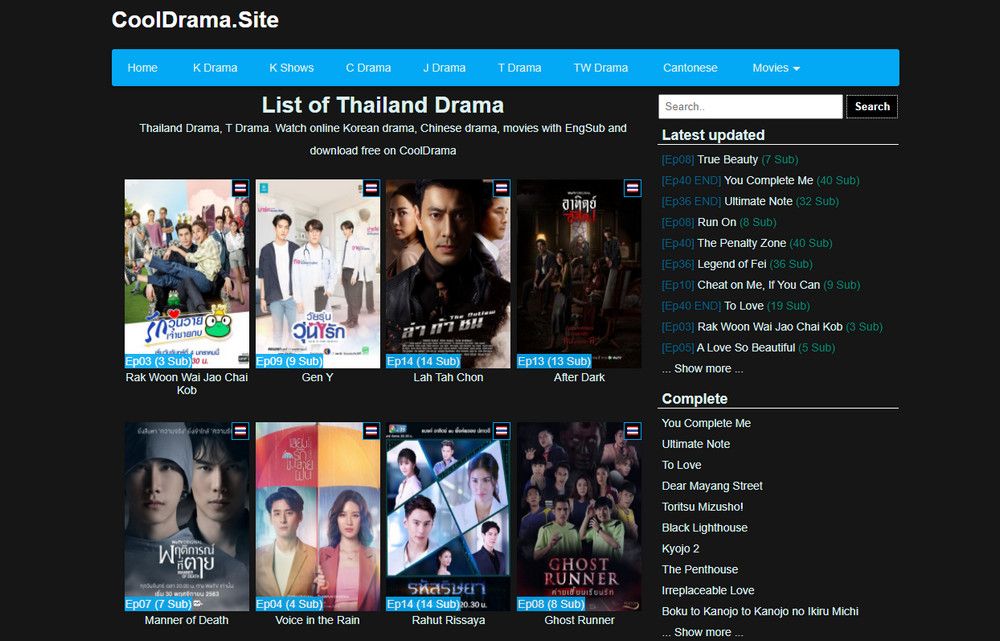1000x641 pixels.
Task: Open the Ghost Runner poster thumbnail
Action: point(579,517)
